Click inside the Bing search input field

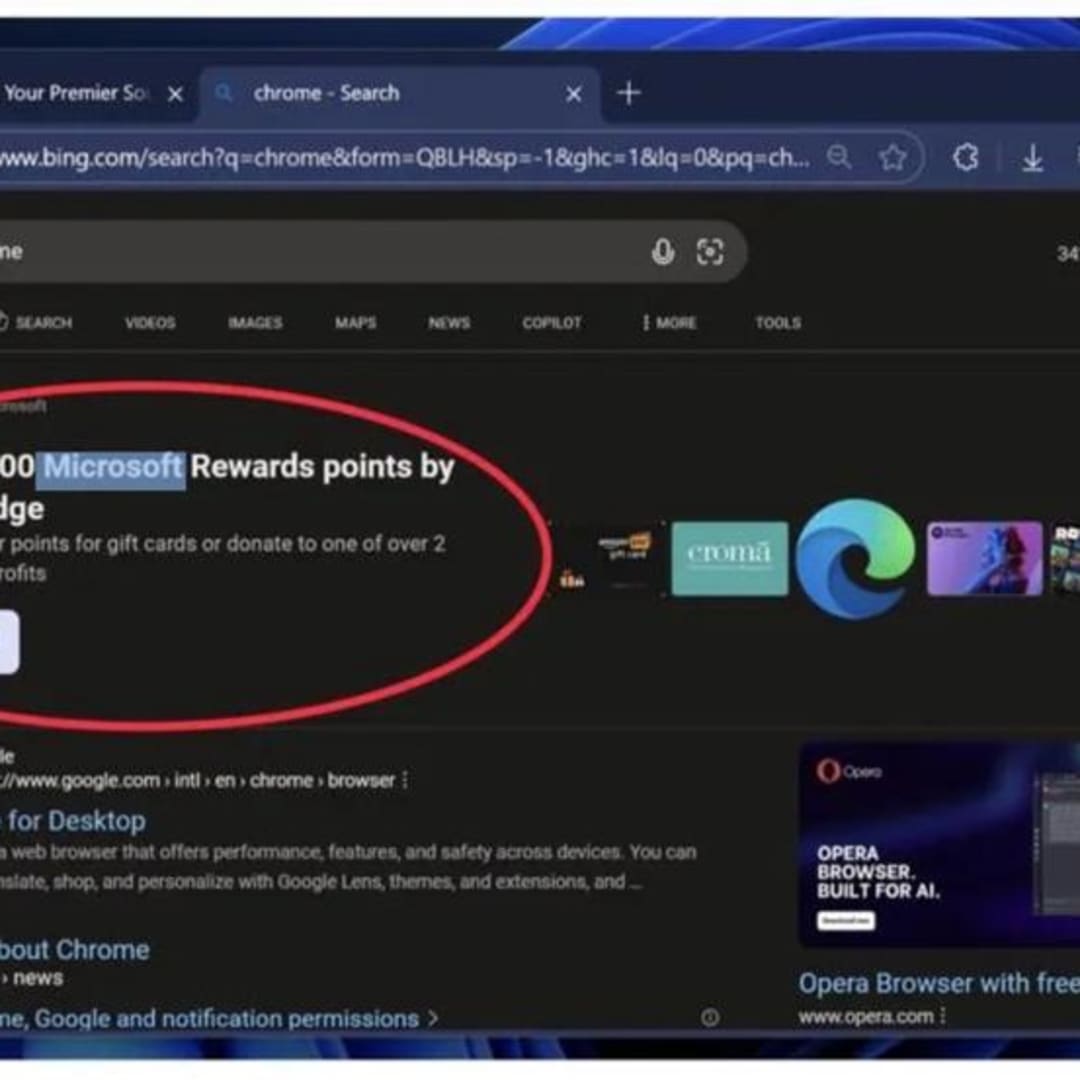click(300, 252)
